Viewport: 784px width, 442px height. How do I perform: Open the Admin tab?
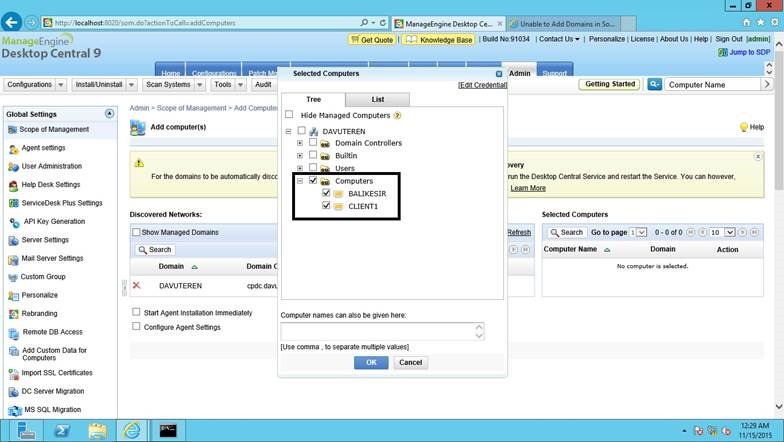(520, 73)
